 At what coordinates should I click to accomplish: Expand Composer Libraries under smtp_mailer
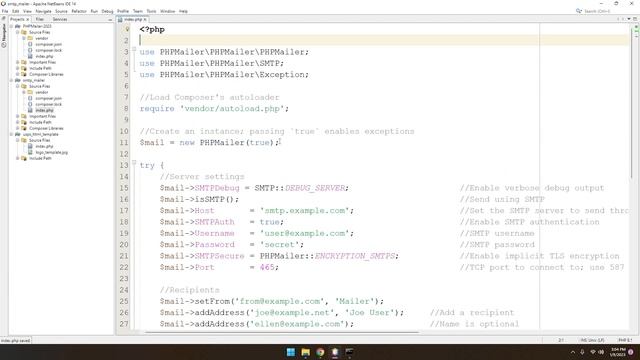(18, 129)
